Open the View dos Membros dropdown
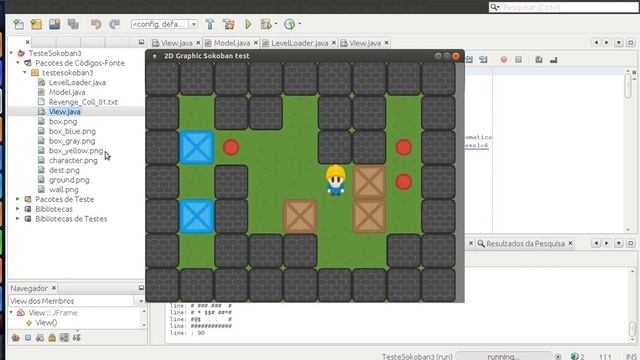 pyautogui.click(x=141, y=301)
